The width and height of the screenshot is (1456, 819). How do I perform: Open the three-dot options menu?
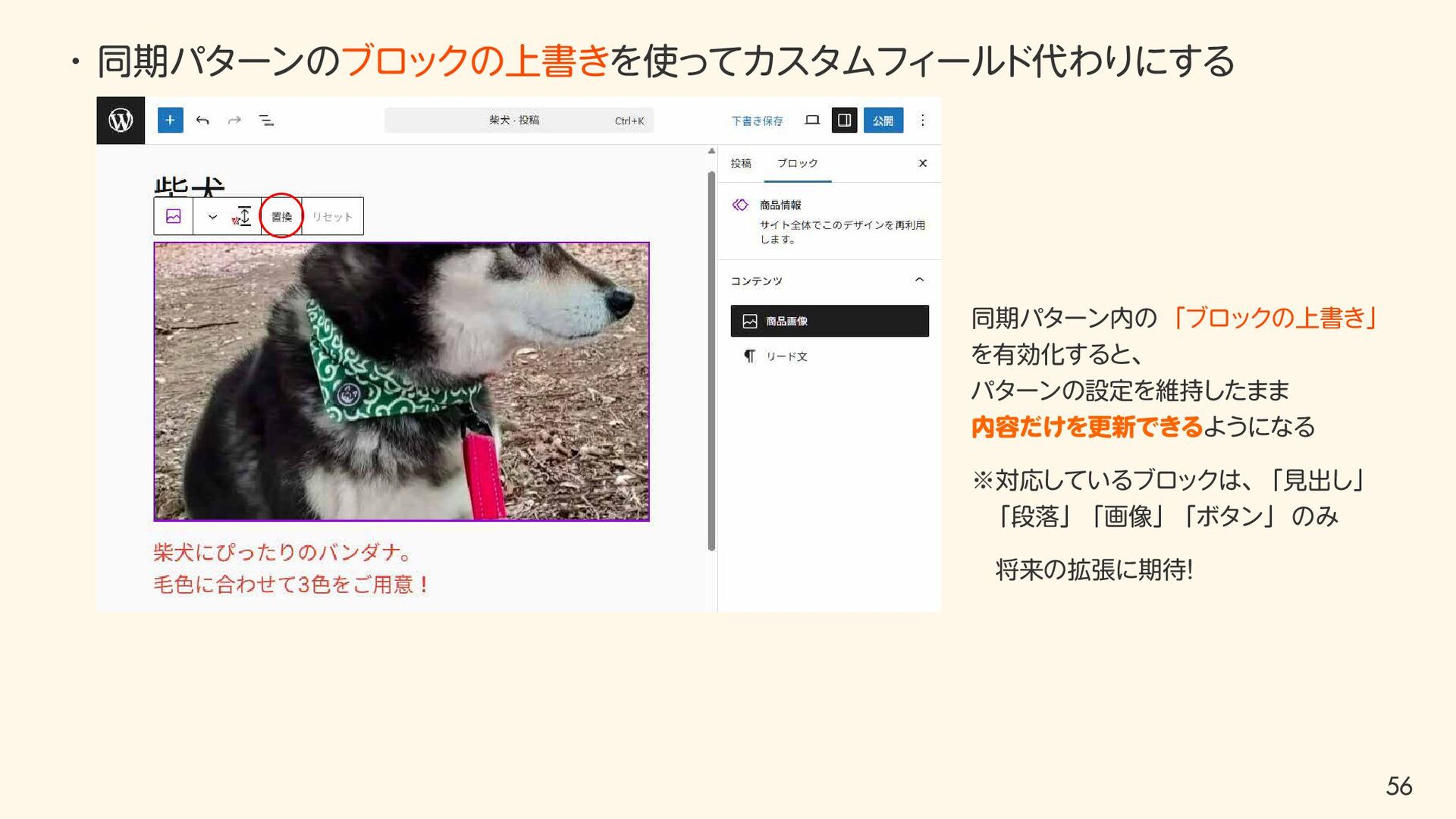(922, 120)
